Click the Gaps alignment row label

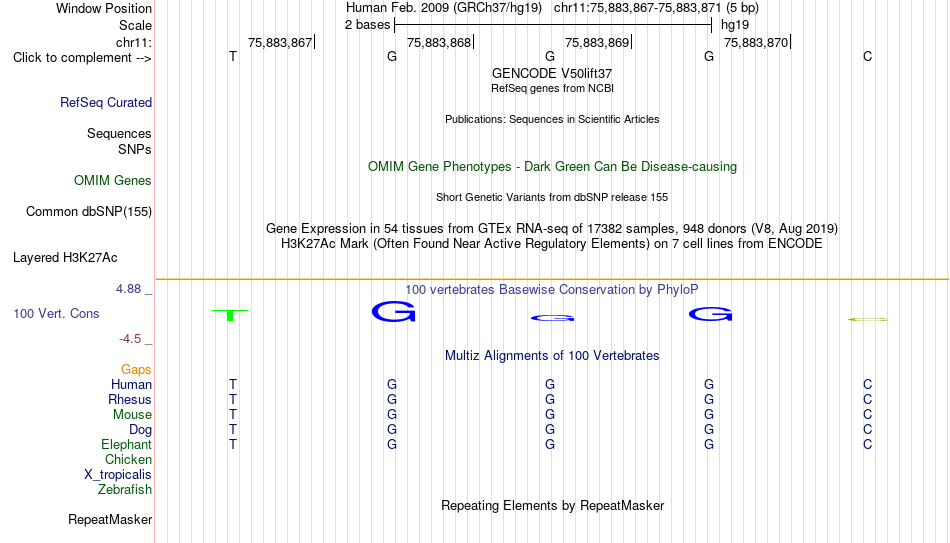point(136,370)
